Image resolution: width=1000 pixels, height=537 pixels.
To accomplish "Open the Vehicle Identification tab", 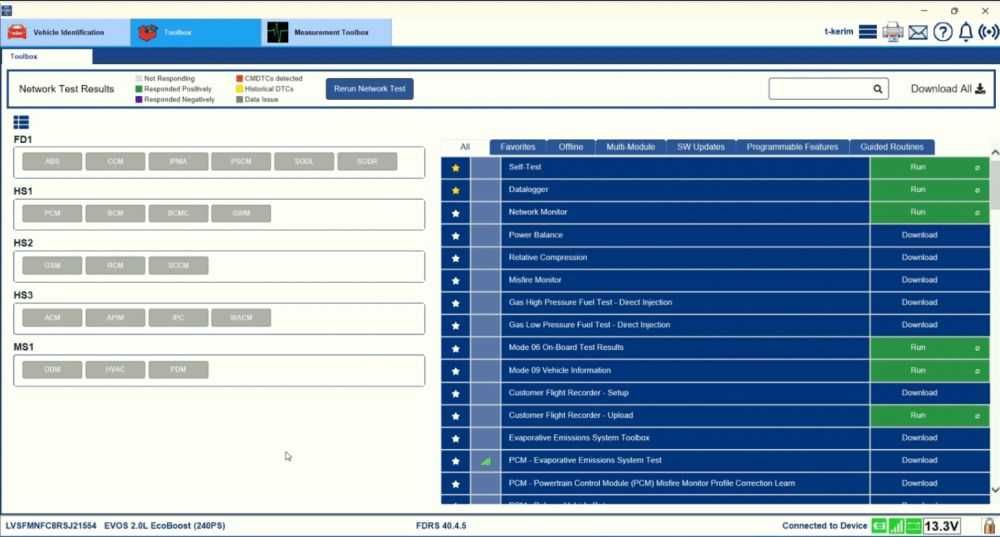I will pos(66,33).
